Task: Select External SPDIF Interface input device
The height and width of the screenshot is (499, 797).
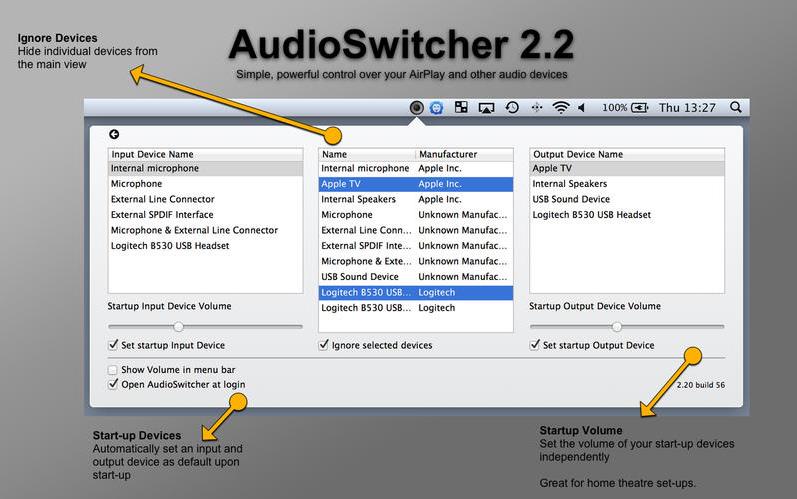Action: [205, 214]
